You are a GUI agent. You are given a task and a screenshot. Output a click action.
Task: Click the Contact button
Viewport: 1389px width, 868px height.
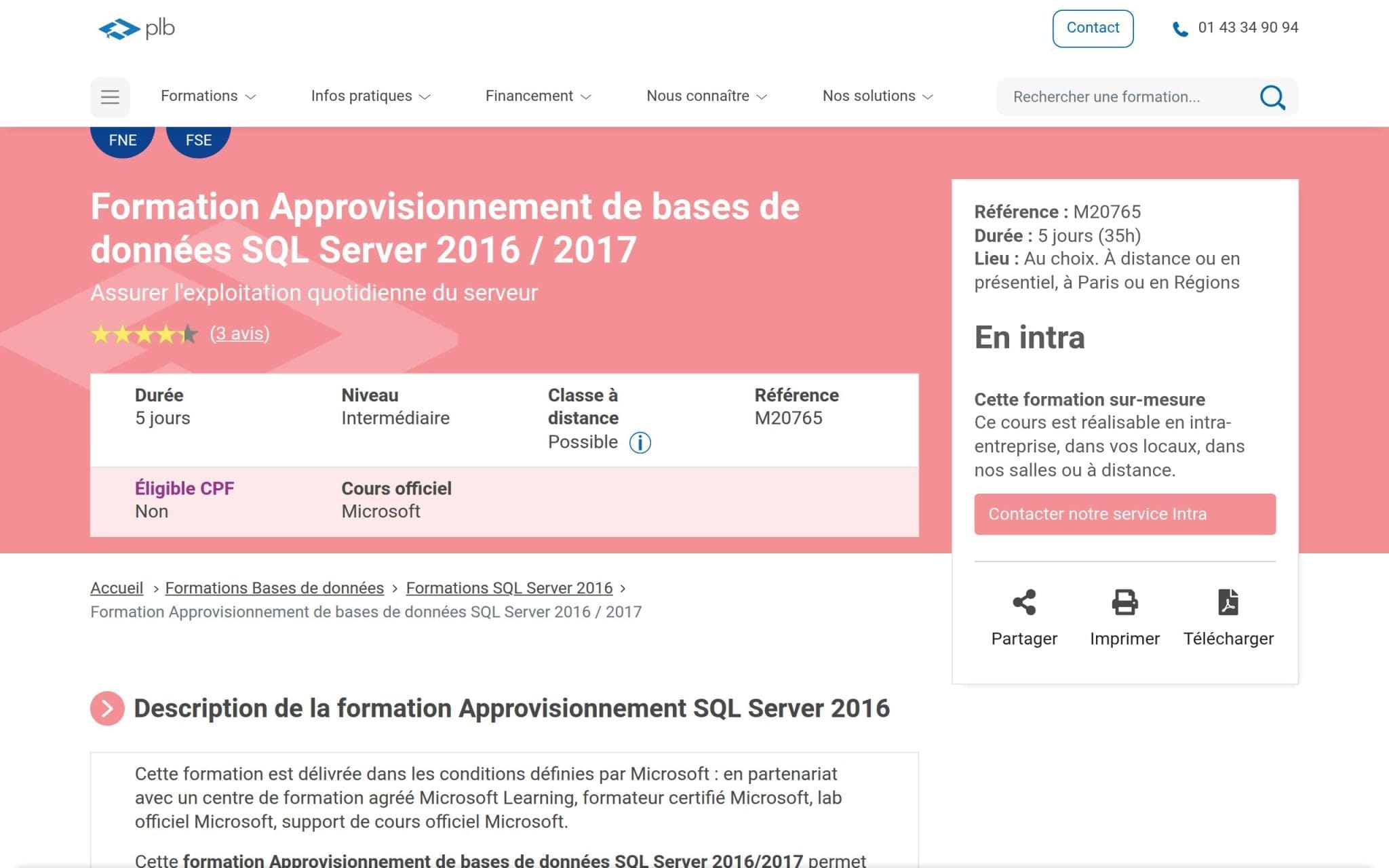[1093, 28]
